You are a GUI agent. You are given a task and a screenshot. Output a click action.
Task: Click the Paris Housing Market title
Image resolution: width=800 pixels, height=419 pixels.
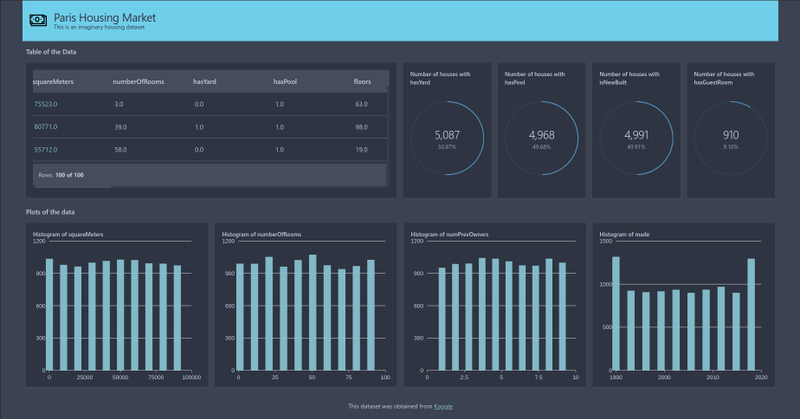(x=105, y=17)
